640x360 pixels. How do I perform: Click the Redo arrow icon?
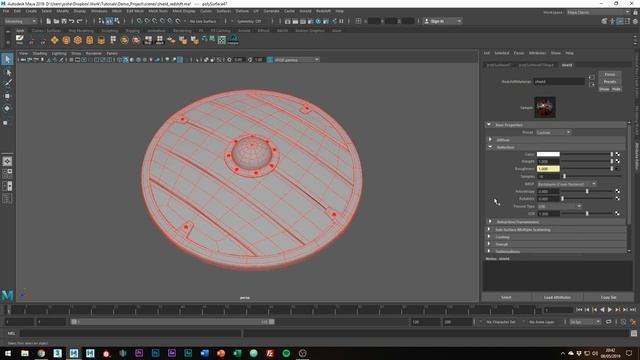[80, 21]
